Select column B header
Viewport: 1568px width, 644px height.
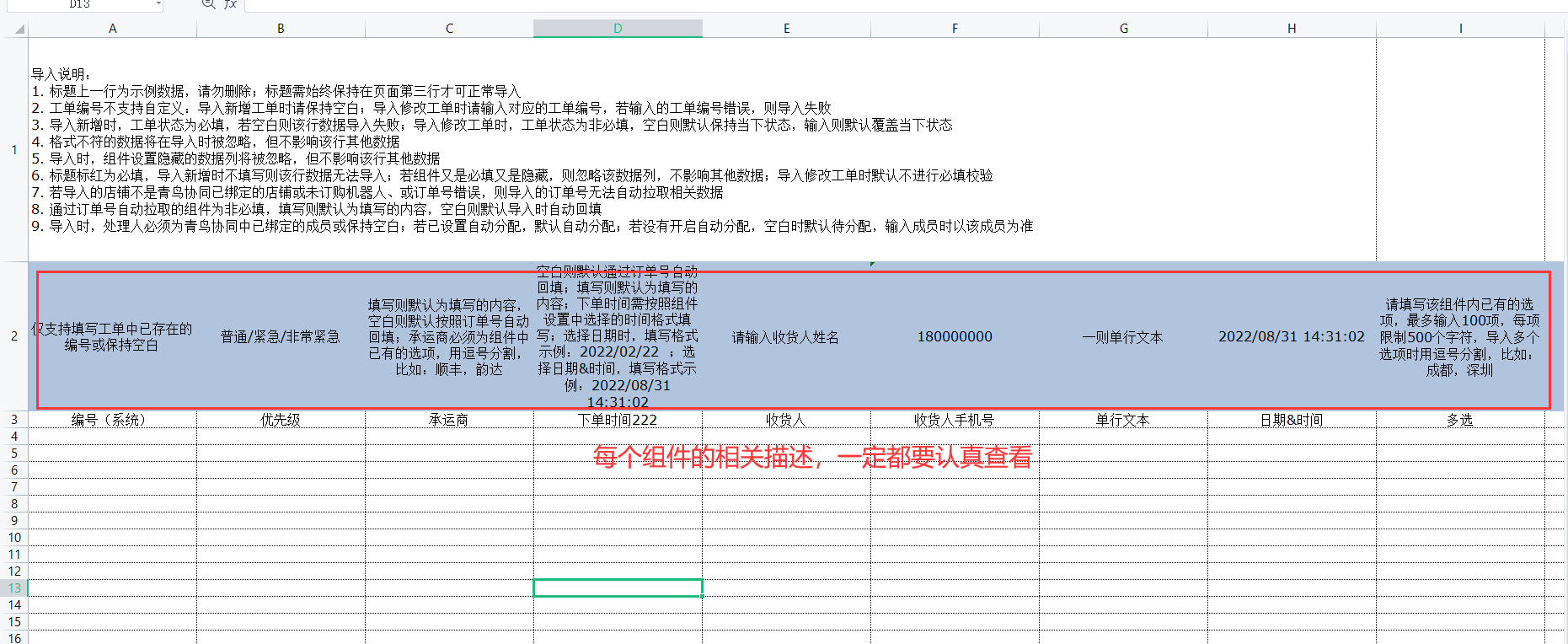point(281,29)
